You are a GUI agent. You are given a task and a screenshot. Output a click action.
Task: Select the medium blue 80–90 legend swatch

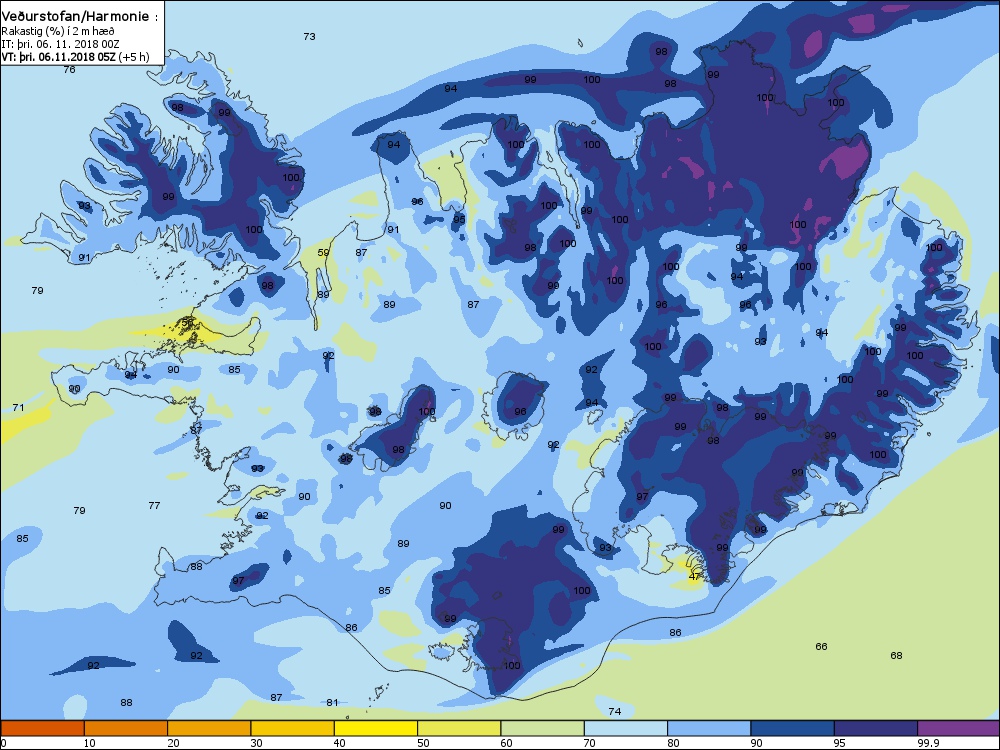click(x=709, y=728)
